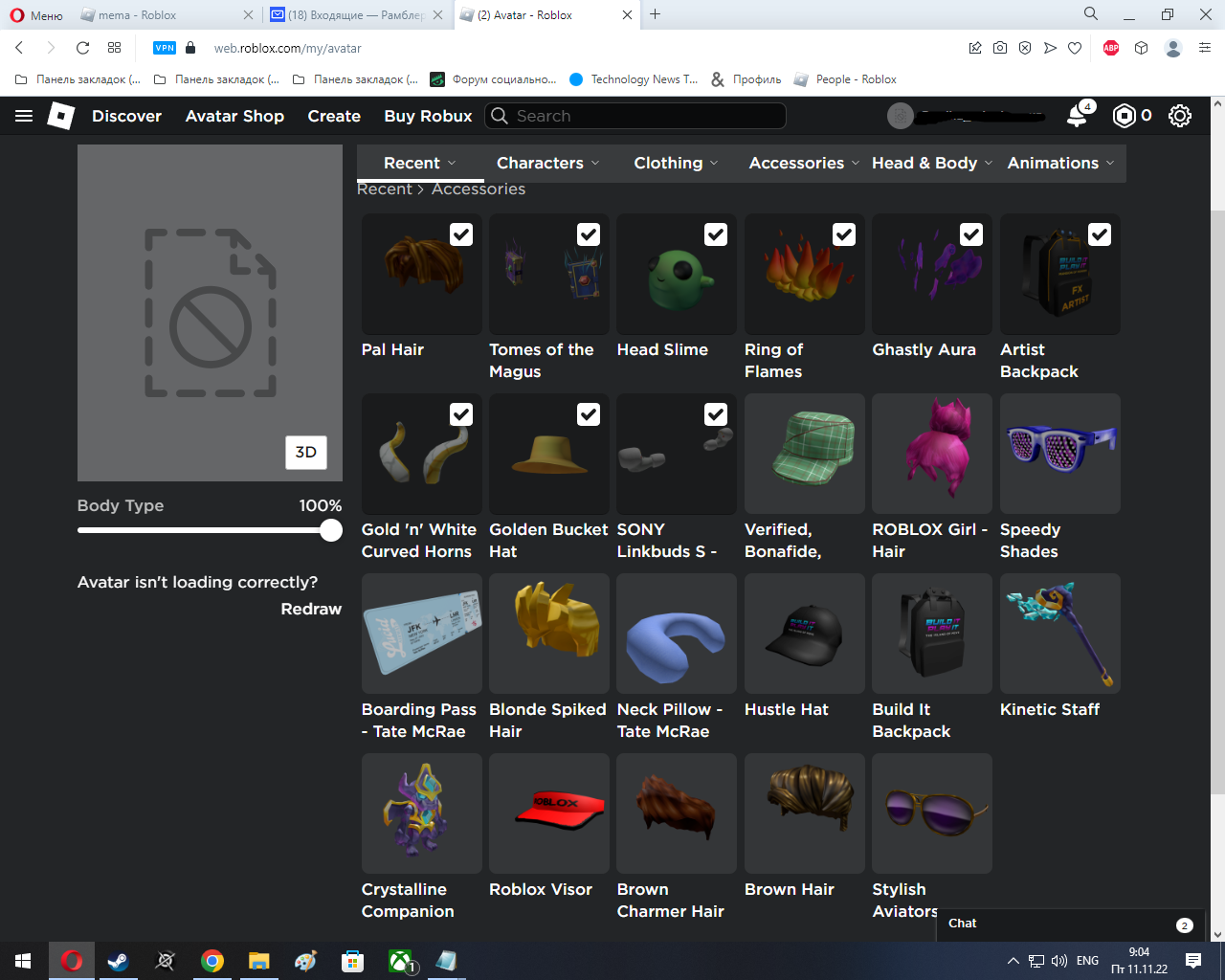Open a new browser tab with the plus

pos(655,14)
